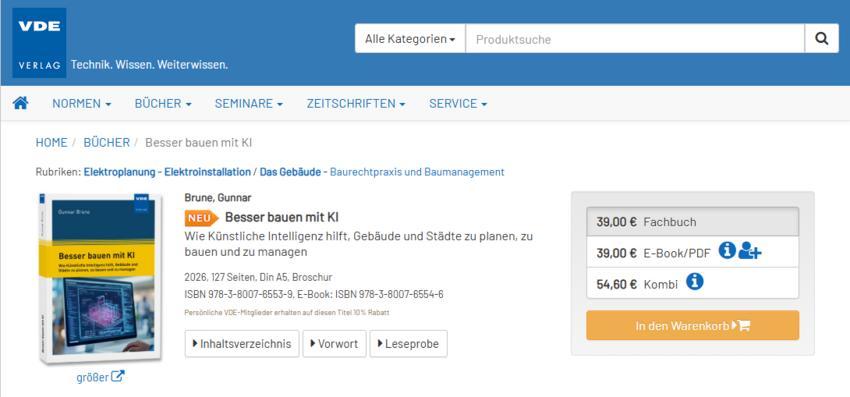Go to HOME breadcrumb
Screen dimensions: 850x397
(x=51, y=143)
